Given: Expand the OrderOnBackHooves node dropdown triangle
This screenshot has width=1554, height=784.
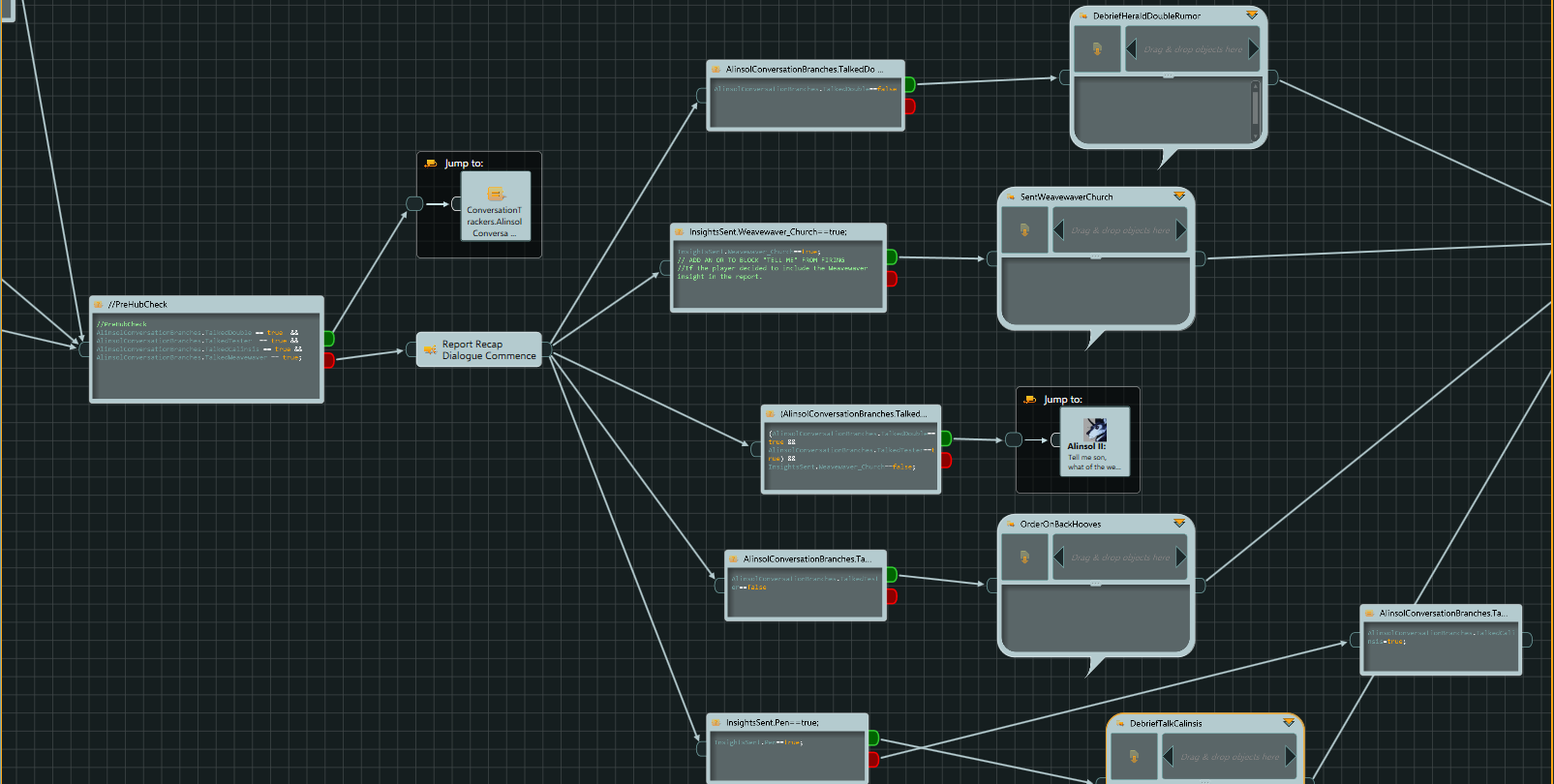Looking at the screenshot, I should [x=1178, y=524].
